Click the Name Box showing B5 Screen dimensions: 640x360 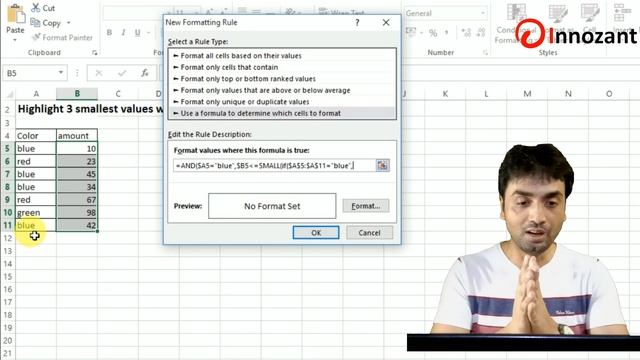coord(30,73)
